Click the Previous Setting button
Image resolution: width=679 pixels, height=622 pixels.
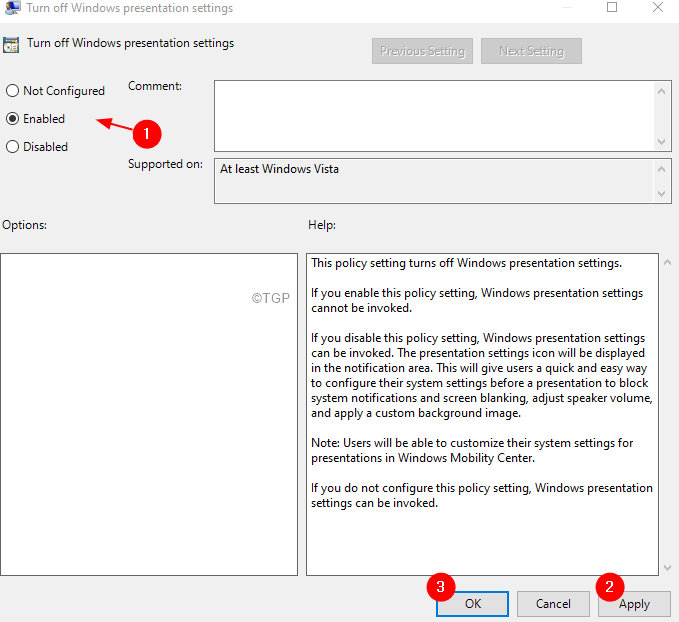click(x=422, y=51)
